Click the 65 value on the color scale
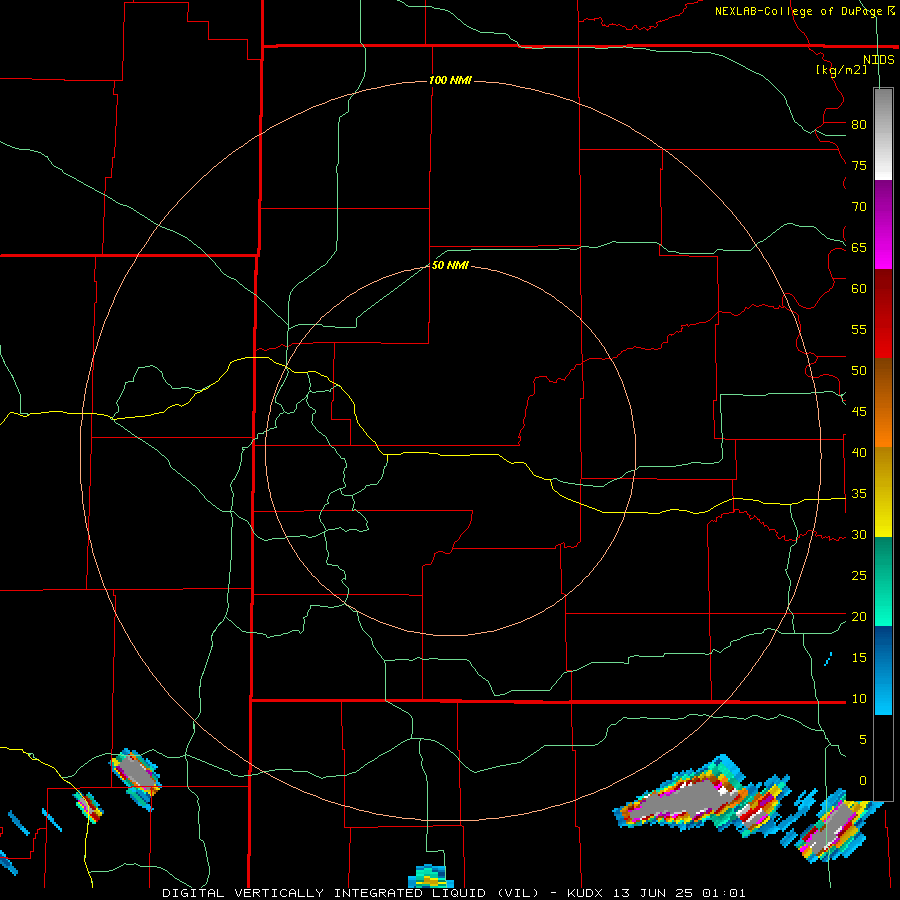 (859, 247)
